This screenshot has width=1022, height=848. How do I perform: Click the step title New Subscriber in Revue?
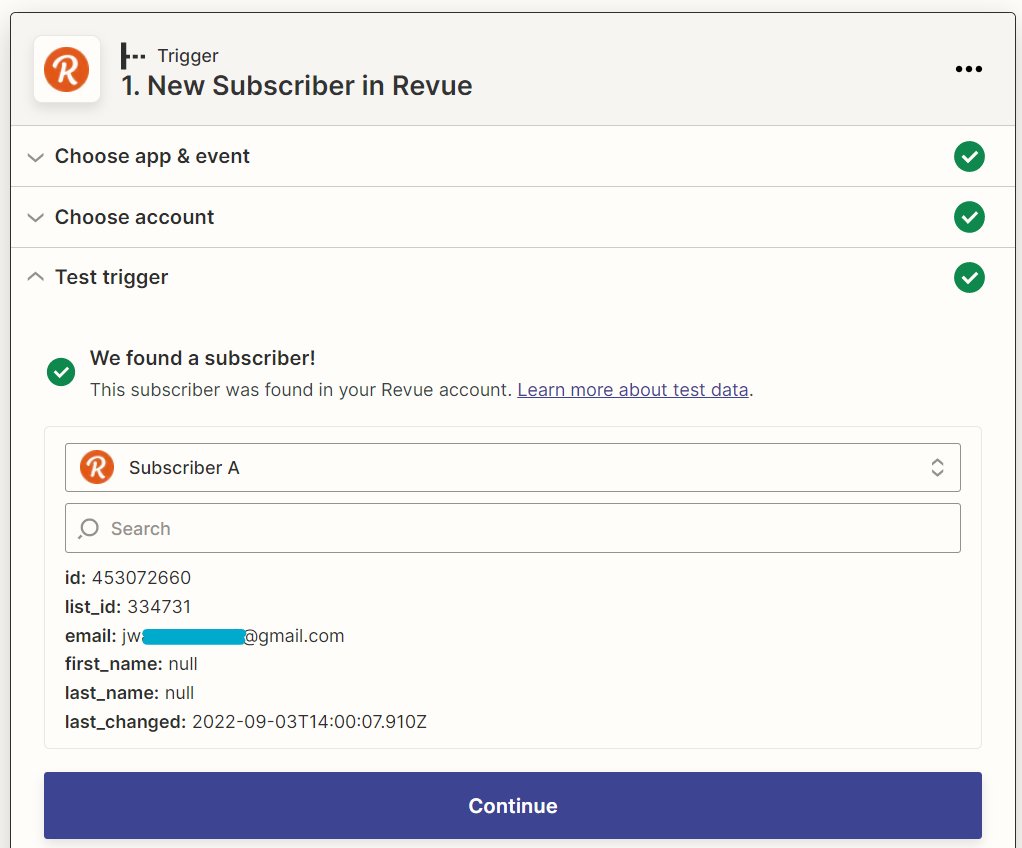pyautogui.click(x=297, y=85)
